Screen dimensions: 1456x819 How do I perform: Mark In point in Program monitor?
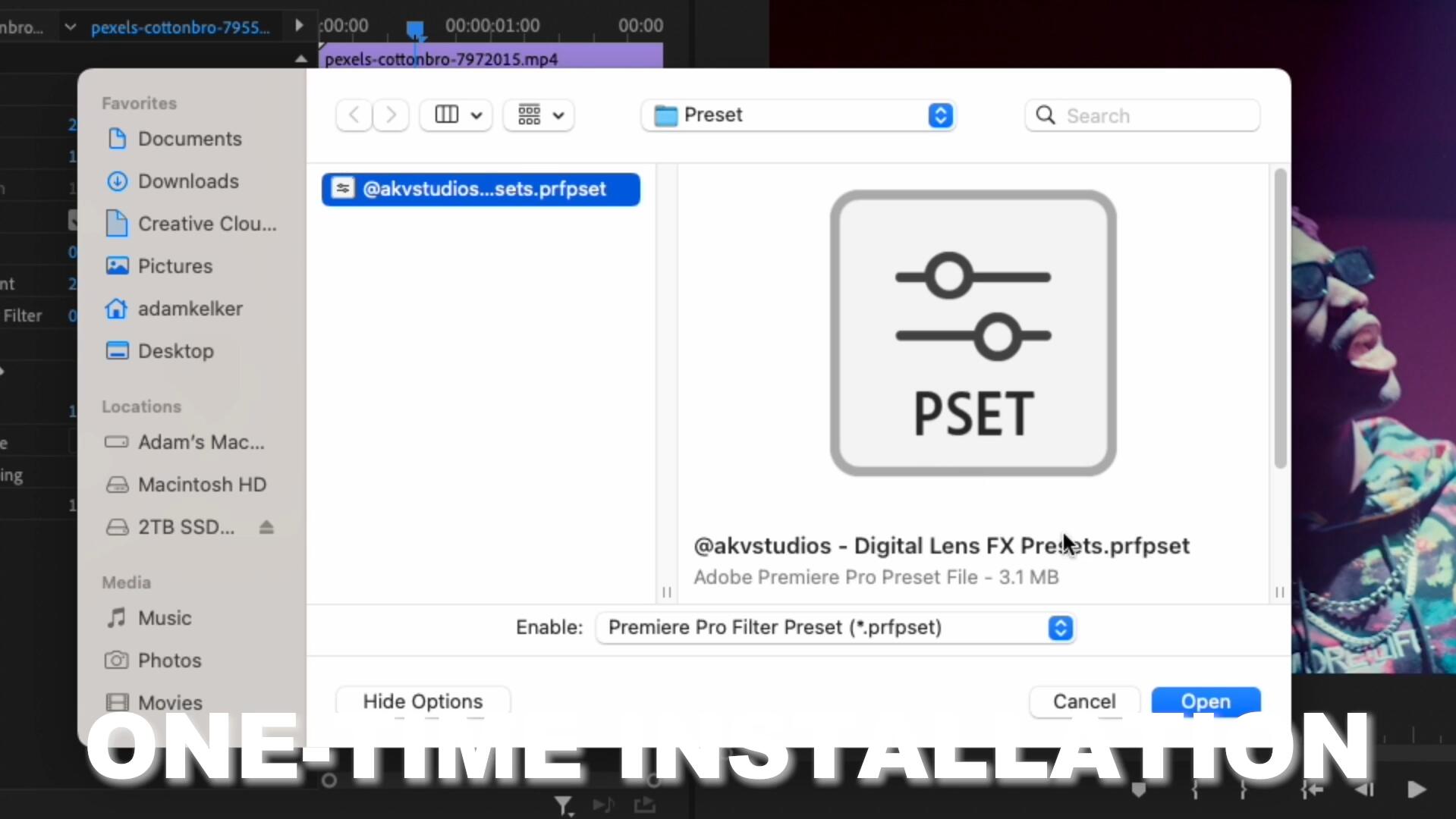1195,790
